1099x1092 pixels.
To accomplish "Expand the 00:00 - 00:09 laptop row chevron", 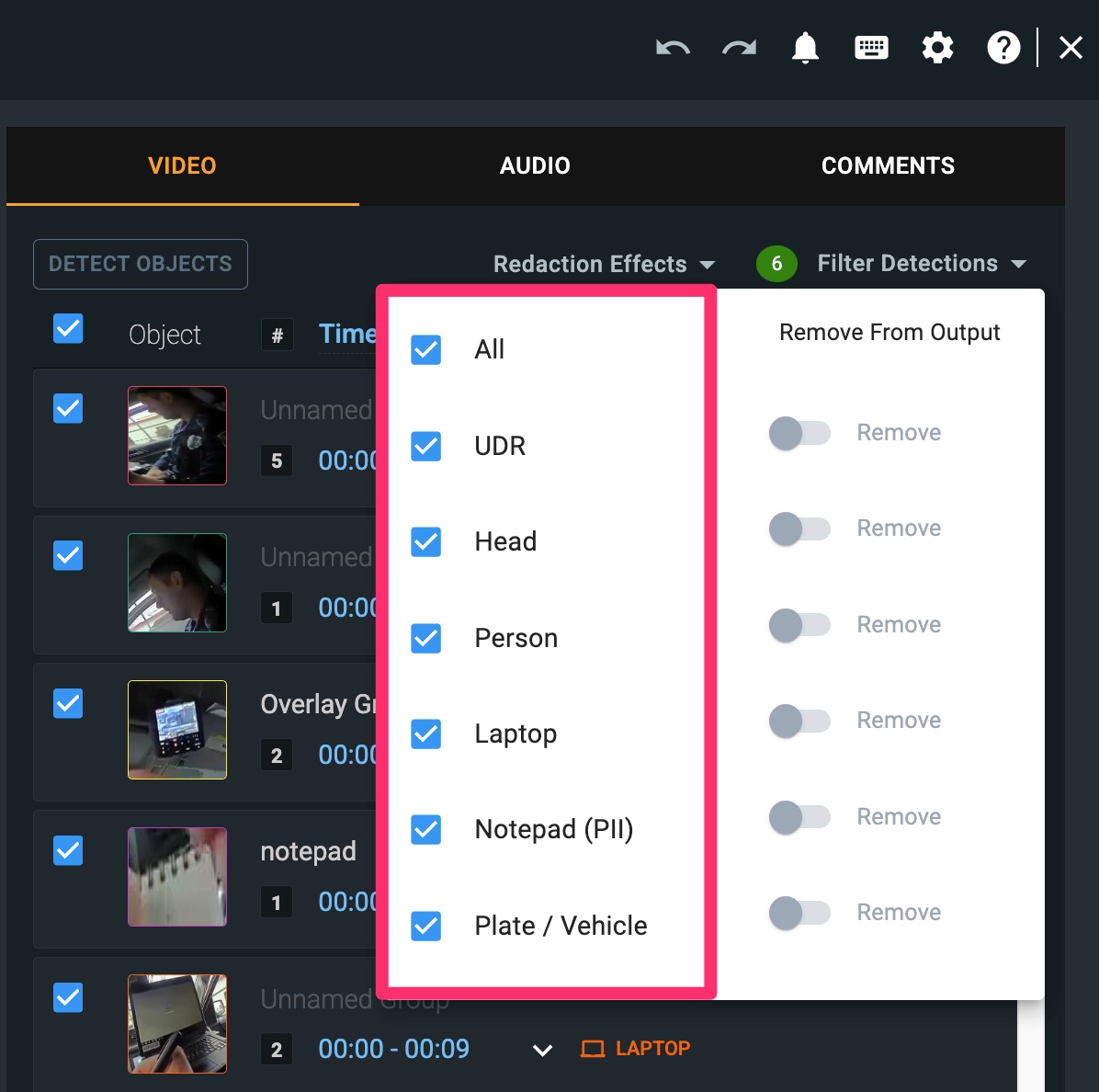I will pos(542,1050).
